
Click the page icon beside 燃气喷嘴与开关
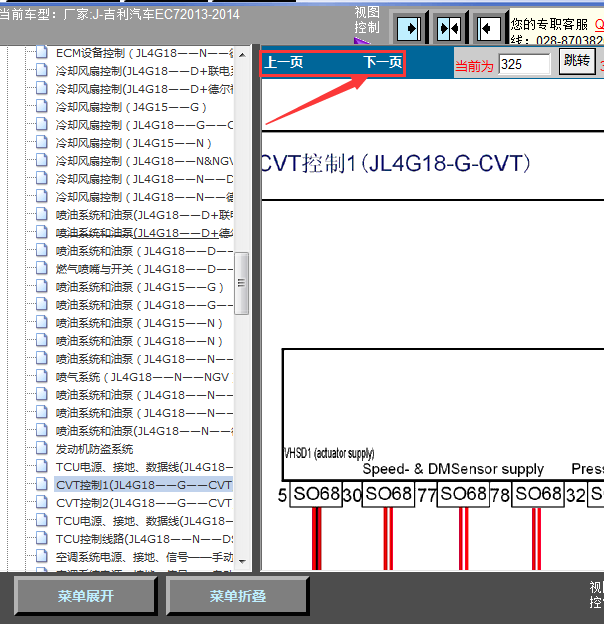(x=41, y=268)
